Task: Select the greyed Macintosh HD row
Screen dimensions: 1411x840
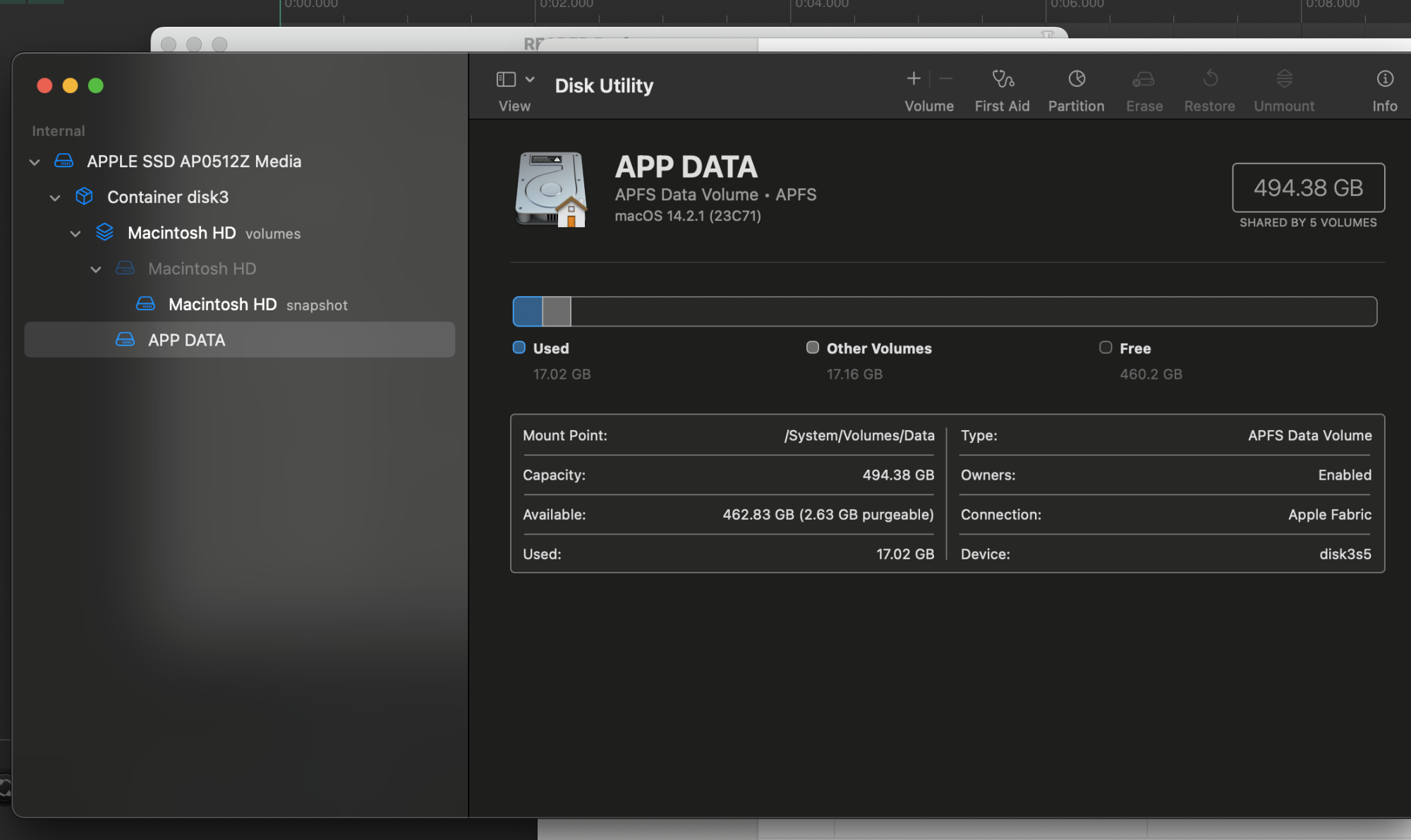Action: coord(240,269)
